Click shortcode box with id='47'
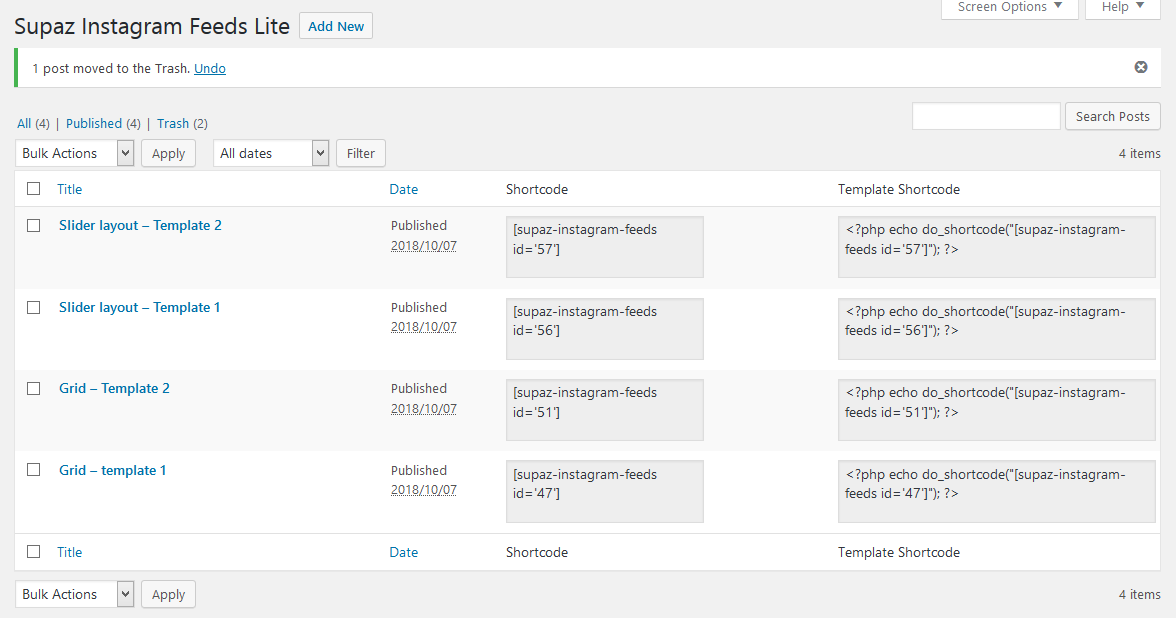Image resolution: width=1176 pixels, height=618 pixels. coord(604,491)
